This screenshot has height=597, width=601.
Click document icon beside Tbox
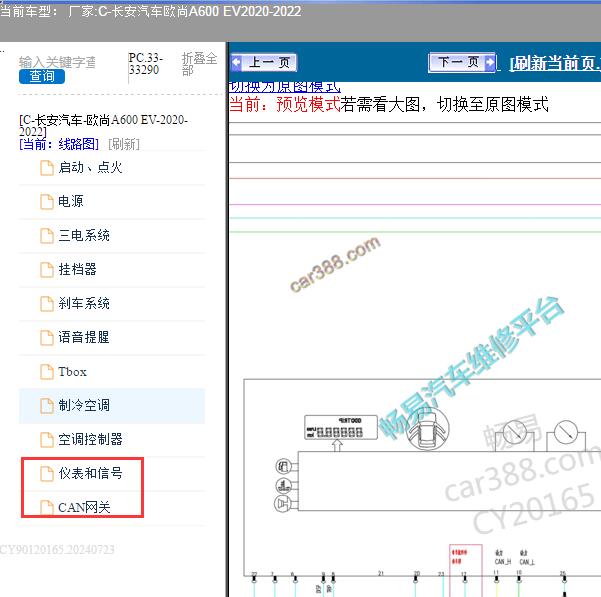coord(47,372)
